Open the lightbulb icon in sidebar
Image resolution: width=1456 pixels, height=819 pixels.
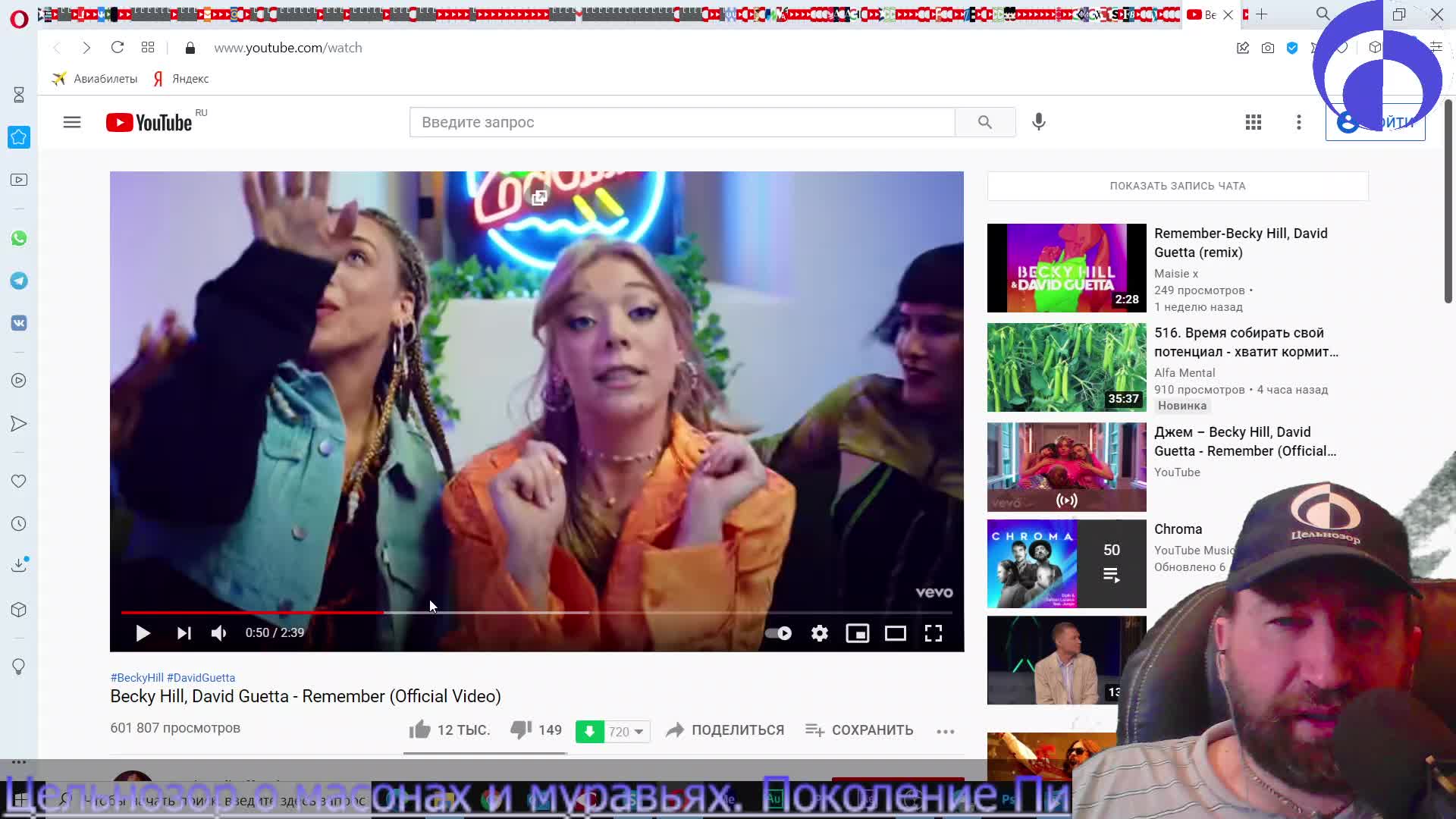pyautogui.click(x=19, y=667)
